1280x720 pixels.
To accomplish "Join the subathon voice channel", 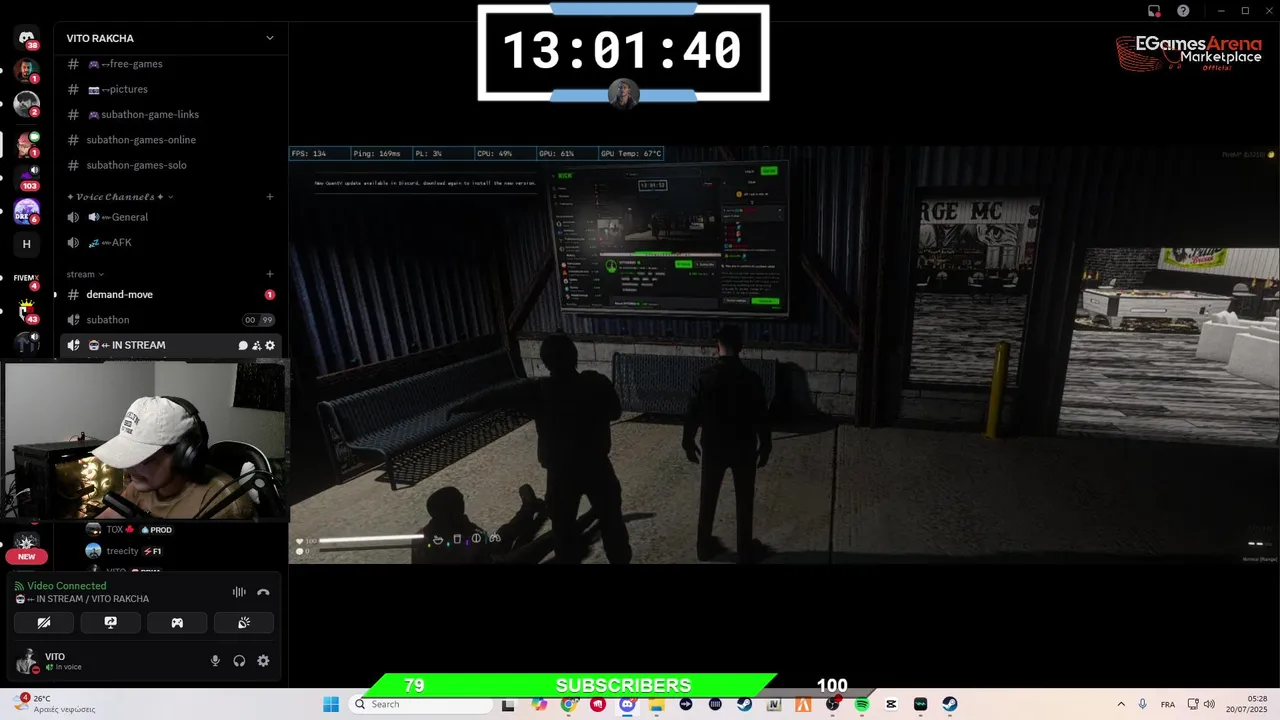I will click(170, 320).
